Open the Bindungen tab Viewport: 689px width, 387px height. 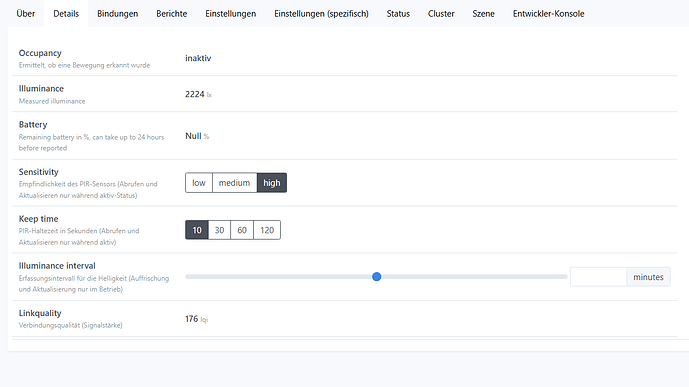117,14
